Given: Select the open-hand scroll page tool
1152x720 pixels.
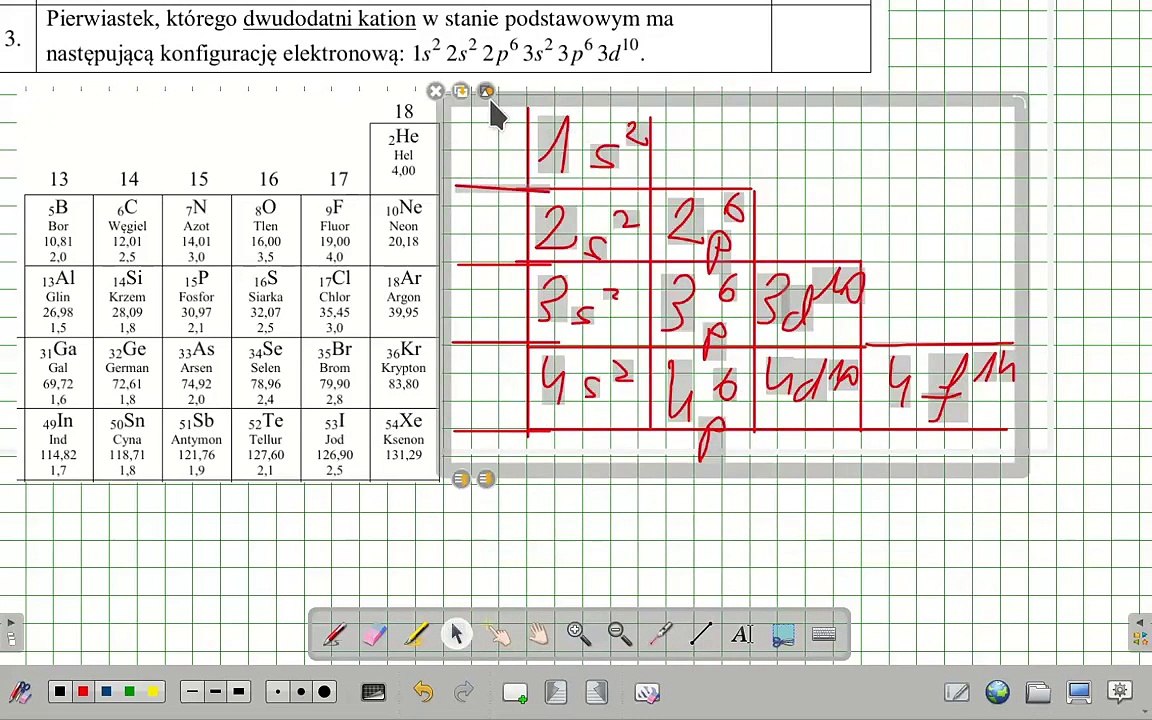Looking at the screenshot, I should [x=538, y=633].
